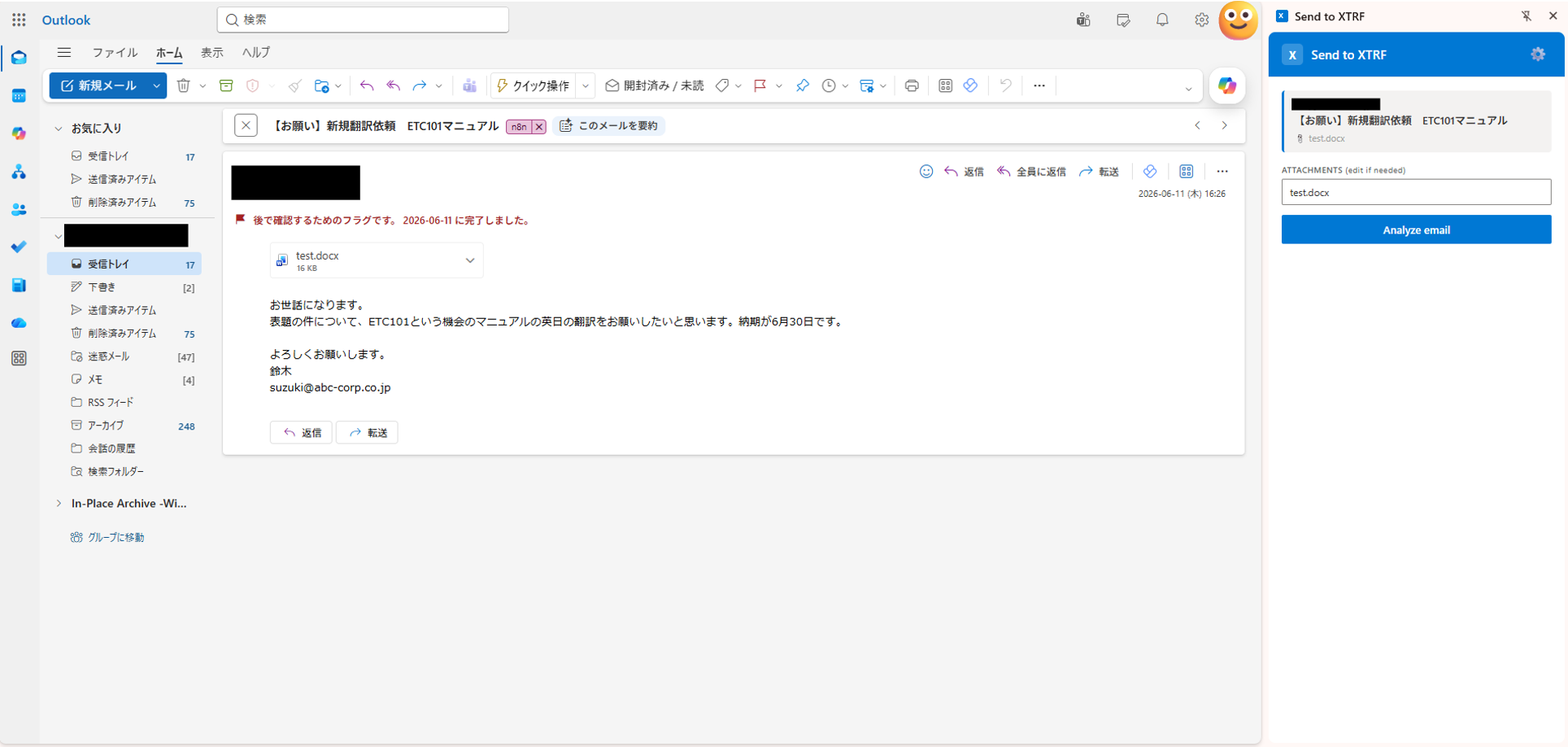
Task: Click このメールを要約 summarize button
Action: 608,125
